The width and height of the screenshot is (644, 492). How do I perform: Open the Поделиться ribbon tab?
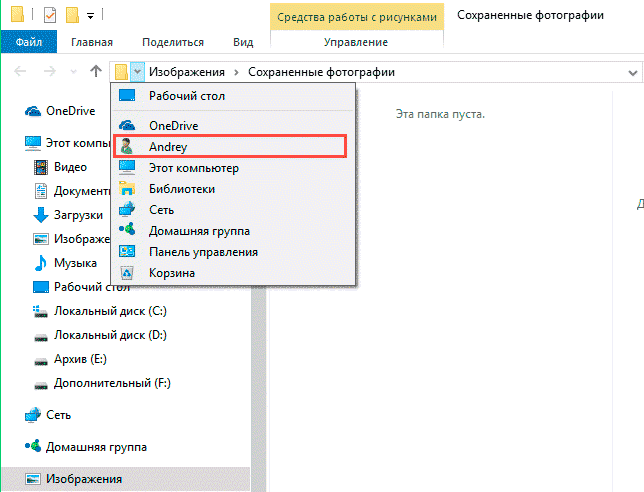pos(173,42)
